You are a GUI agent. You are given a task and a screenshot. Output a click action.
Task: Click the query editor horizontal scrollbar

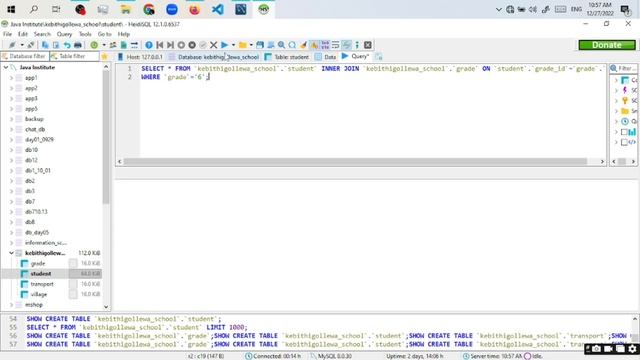(x=355, y=162)
